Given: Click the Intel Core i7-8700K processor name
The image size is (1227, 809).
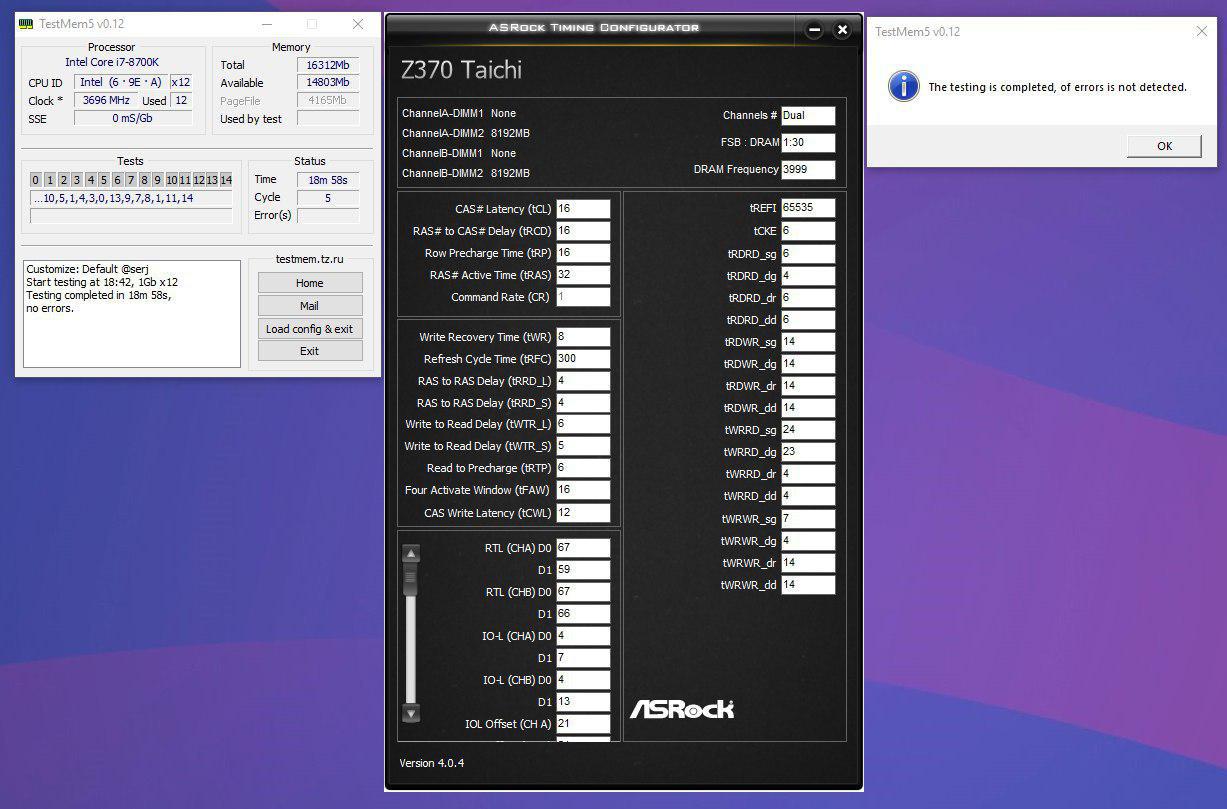Looking at the screenshot, I should coord(112,62).
